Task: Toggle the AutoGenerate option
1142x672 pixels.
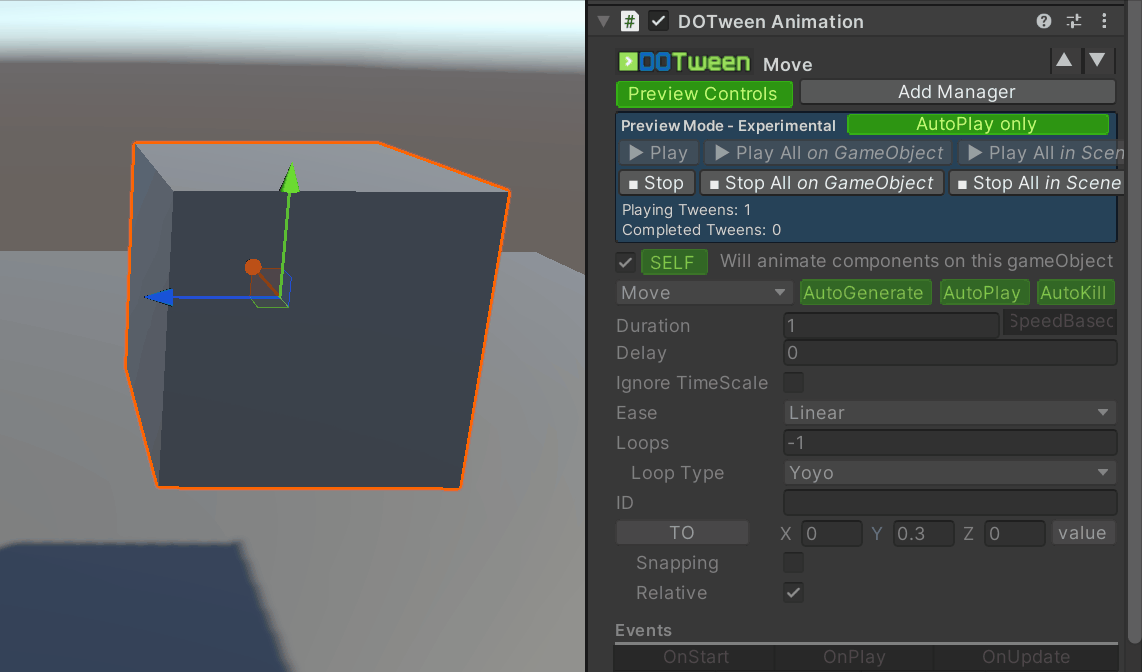Action: [864, 293]
